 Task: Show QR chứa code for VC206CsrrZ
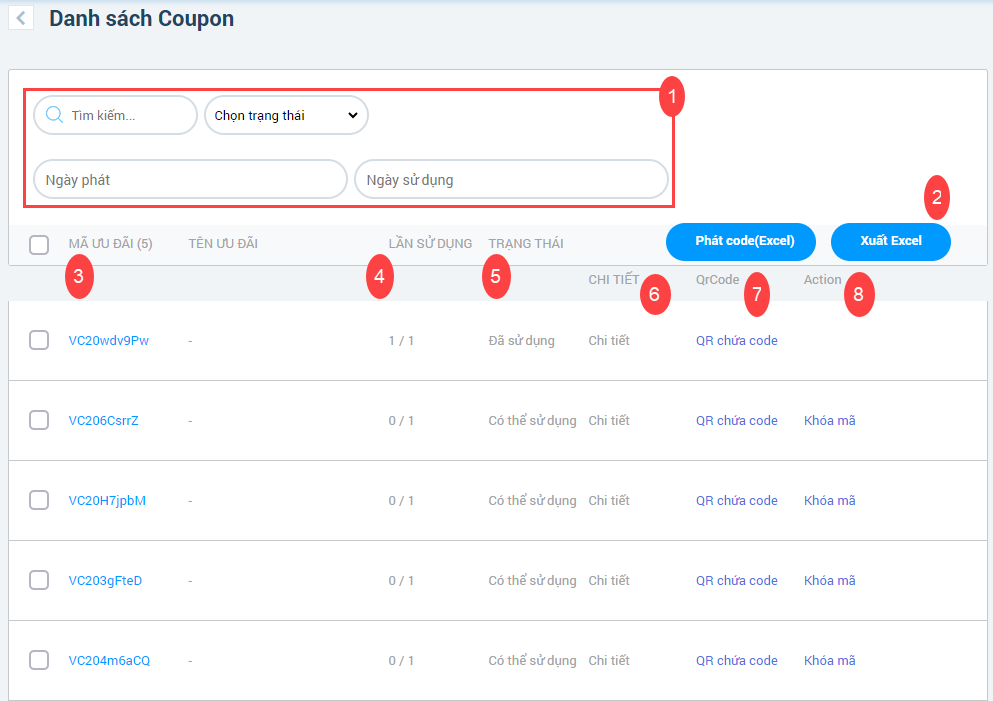737,420
